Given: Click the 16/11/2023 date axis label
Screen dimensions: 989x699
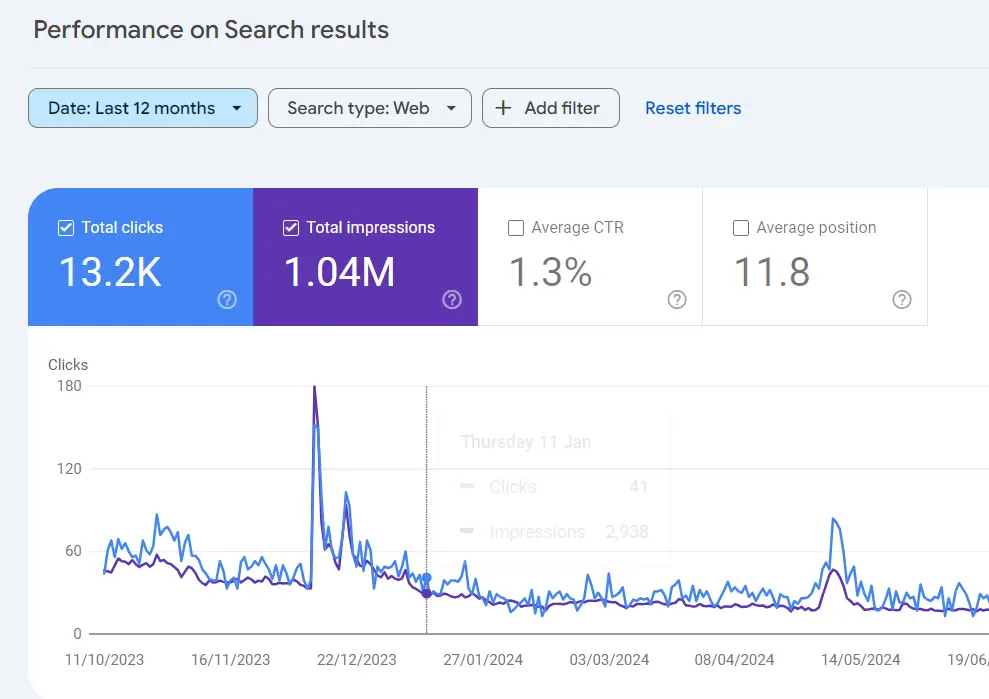Looking at the screenshot, I should pyautogui.click(x=230, y=660).
